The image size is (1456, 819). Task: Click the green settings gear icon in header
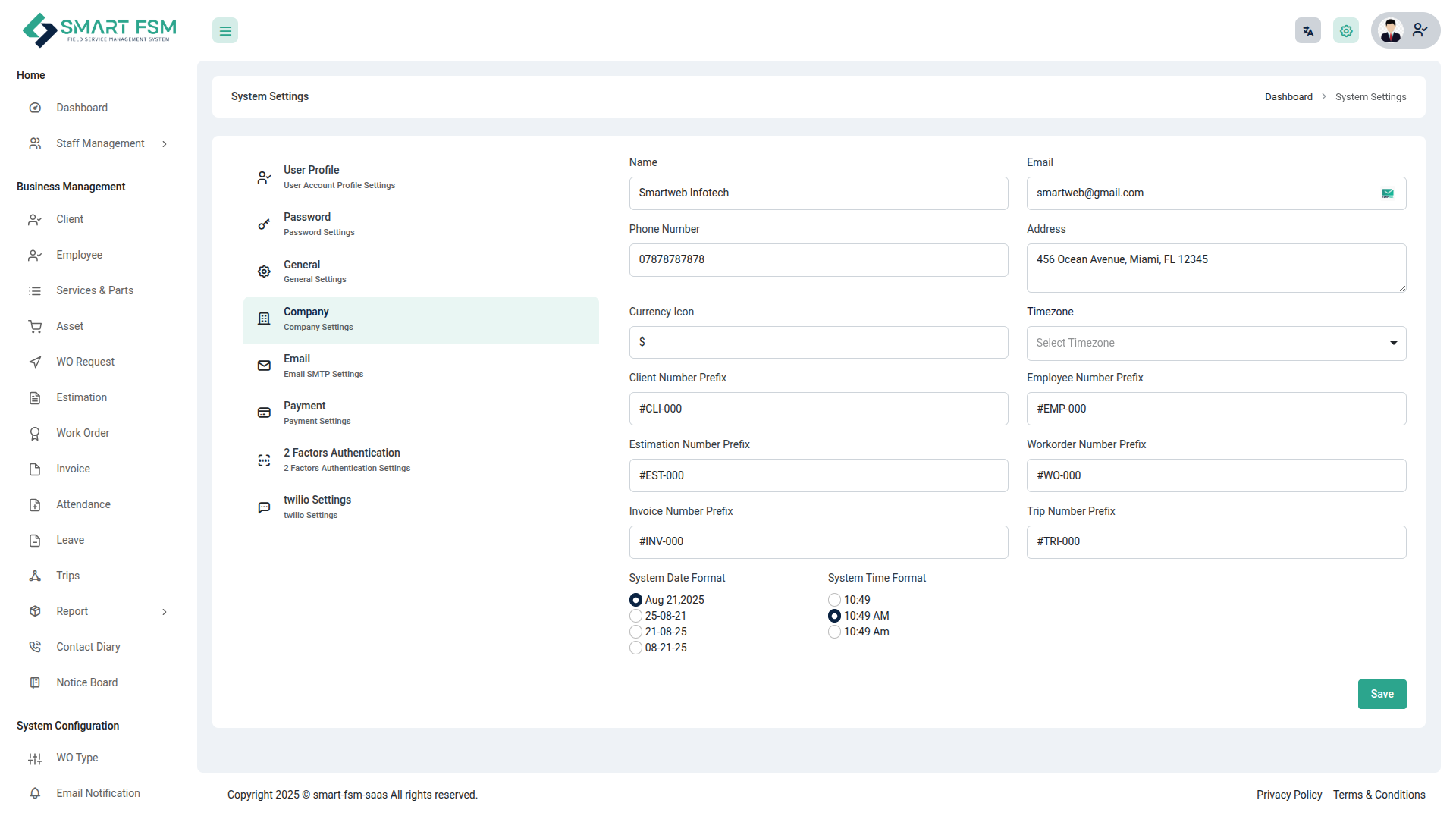1345,31
